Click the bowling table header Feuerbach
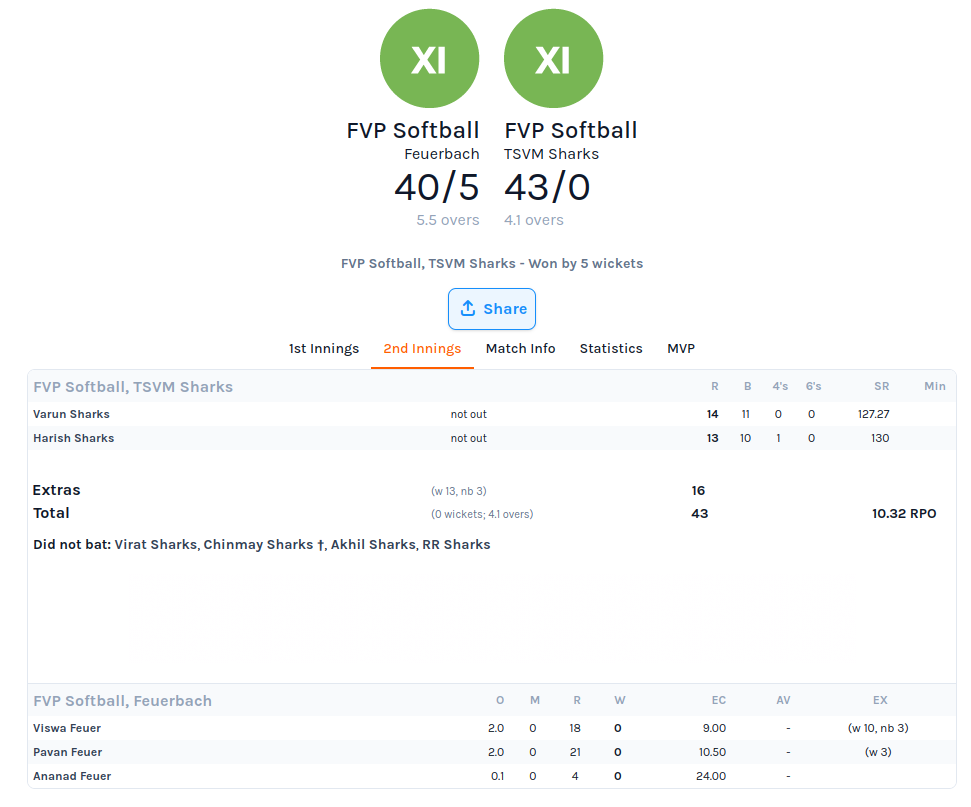971x807 pixels. [123, 701]
